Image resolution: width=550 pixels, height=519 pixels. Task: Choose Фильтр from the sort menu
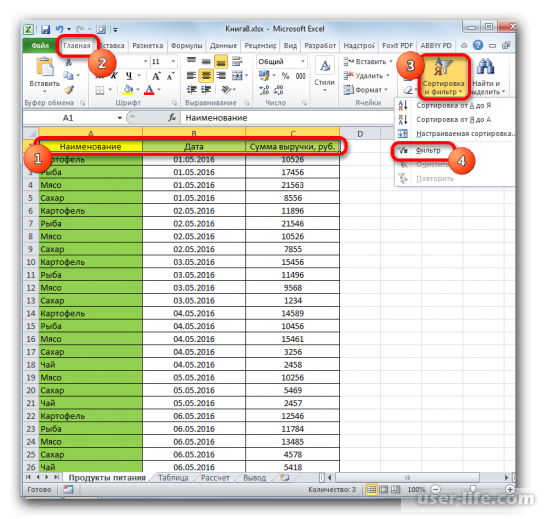(x=428, y=150)
